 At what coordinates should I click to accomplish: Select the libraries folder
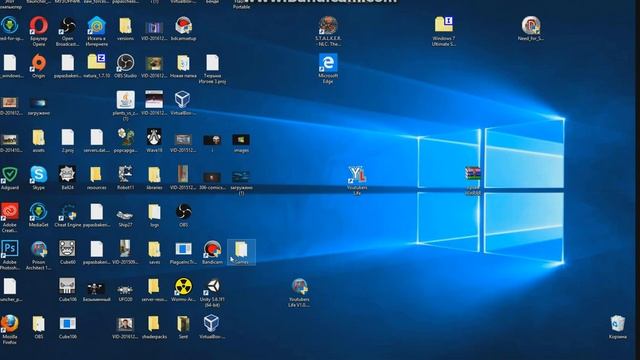click(154, 175)
